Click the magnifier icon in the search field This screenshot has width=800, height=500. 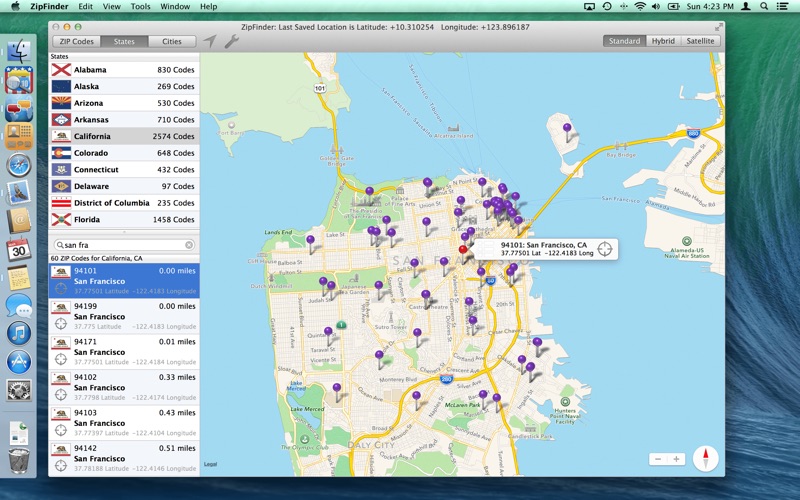(60, 245)
